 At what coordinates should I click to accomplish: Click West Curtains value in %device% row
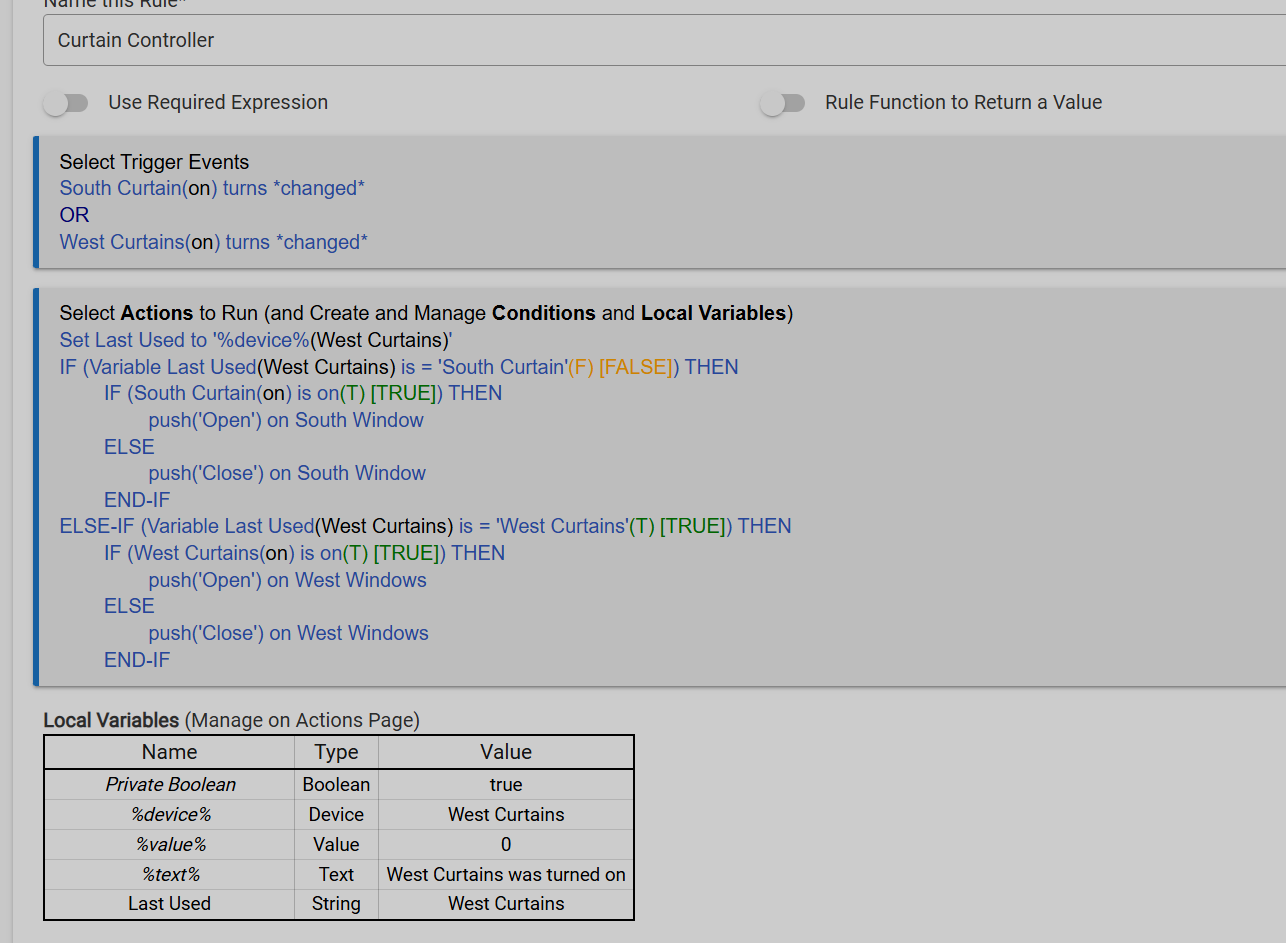pyautogui.click(x=506, y=815)
